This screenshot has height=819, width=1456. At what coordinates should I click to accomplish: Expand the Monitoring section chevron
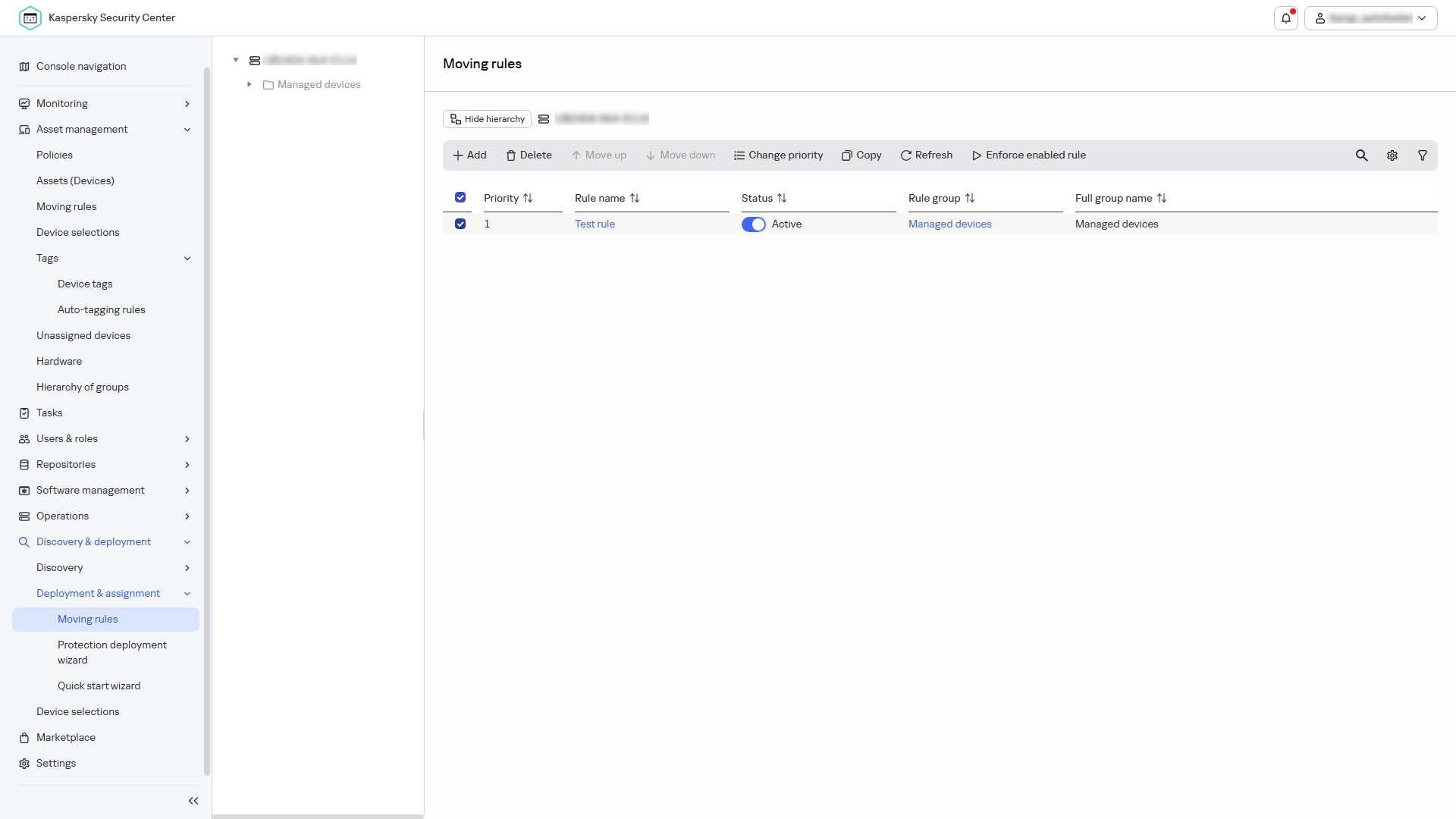pos(187,104)
